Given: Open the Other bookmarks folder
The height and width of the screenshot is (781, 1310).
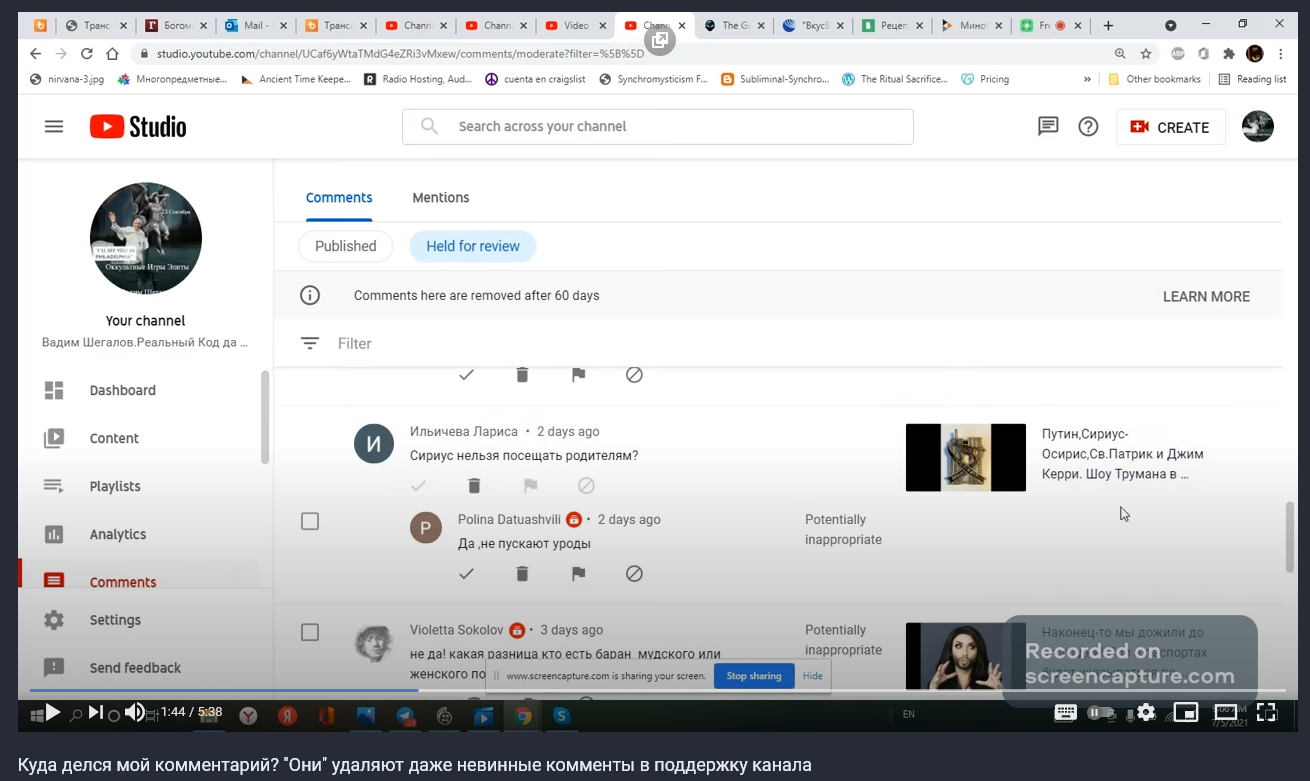Looking at the screenshot, I should pos(1154,79).
